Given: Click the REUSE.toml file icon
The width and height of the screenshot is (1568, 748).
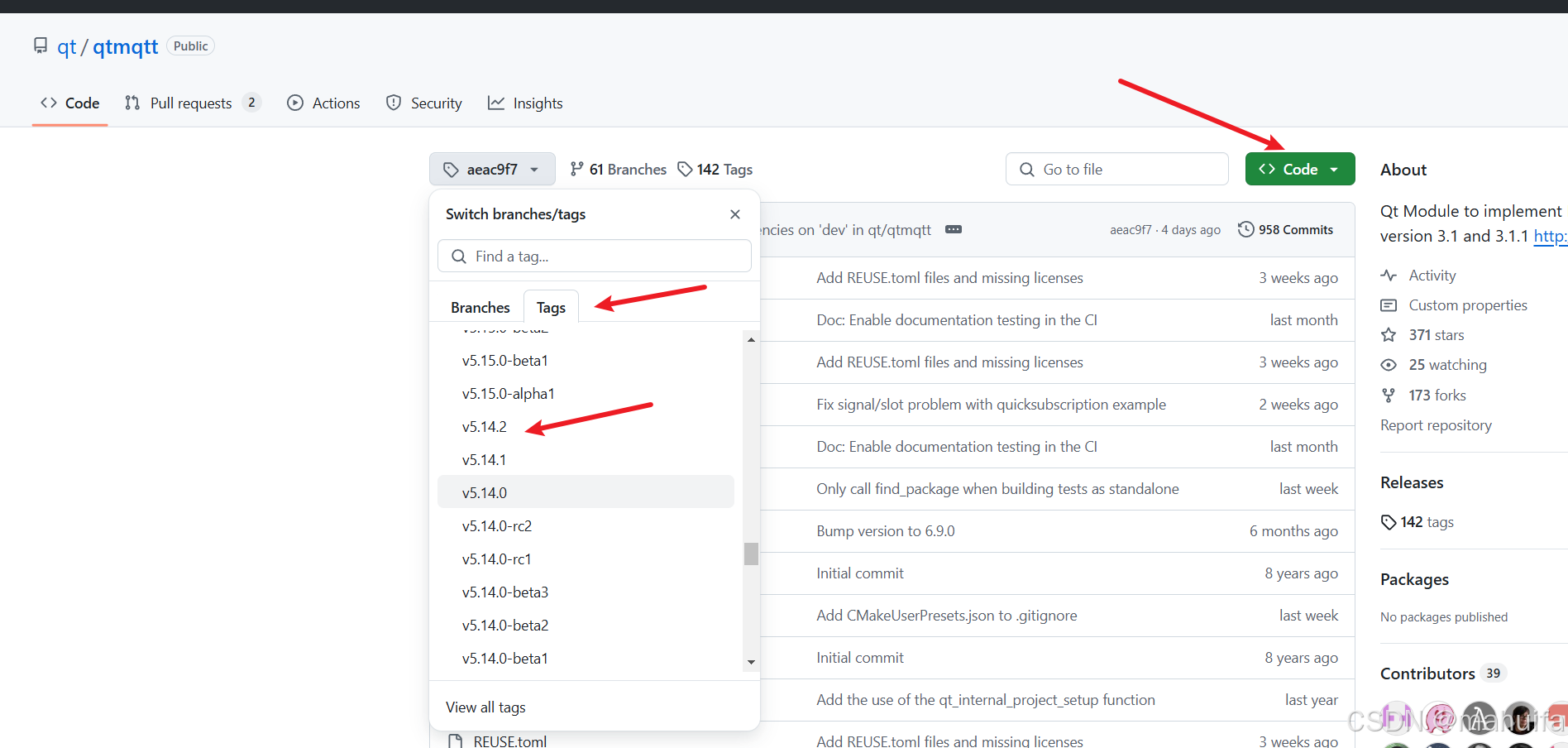Looking at the screenshot, I should click(455, 741).
